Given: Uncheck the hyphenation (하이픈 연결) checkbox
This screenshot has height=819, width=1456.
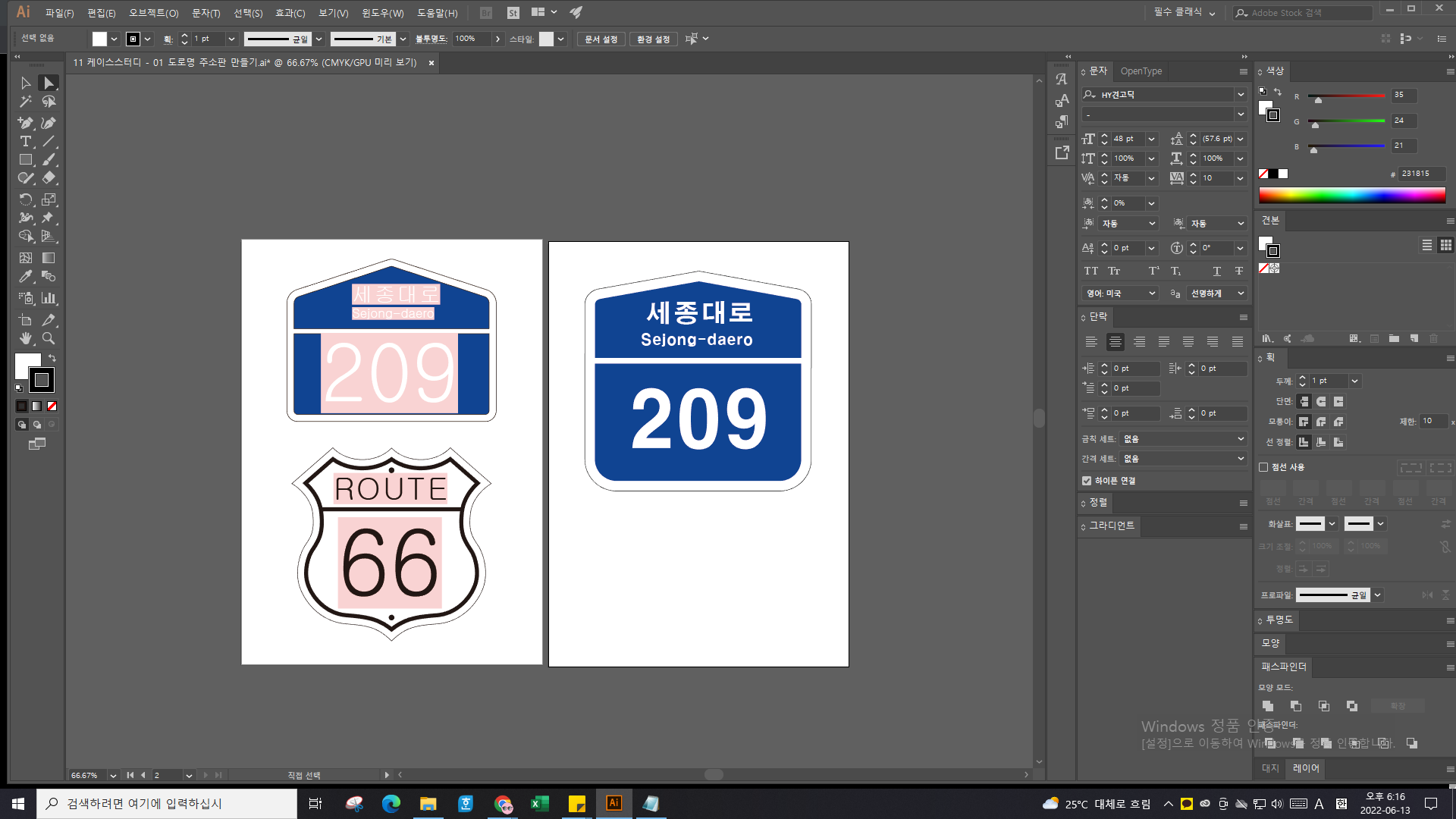Looking at the screenshot, I should point(1087,481).
